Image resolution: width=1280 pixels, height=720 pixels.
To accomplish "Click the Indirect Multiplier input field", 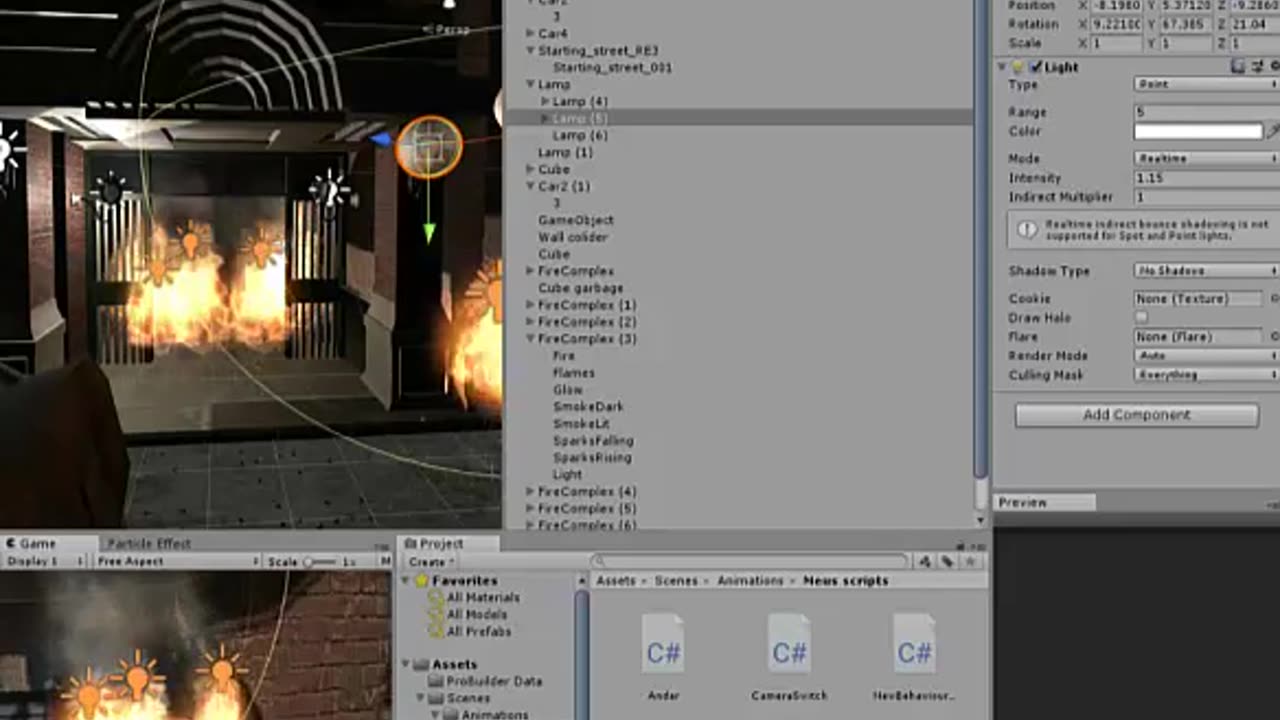I will pyautogui.click(x=1207, y=197).
